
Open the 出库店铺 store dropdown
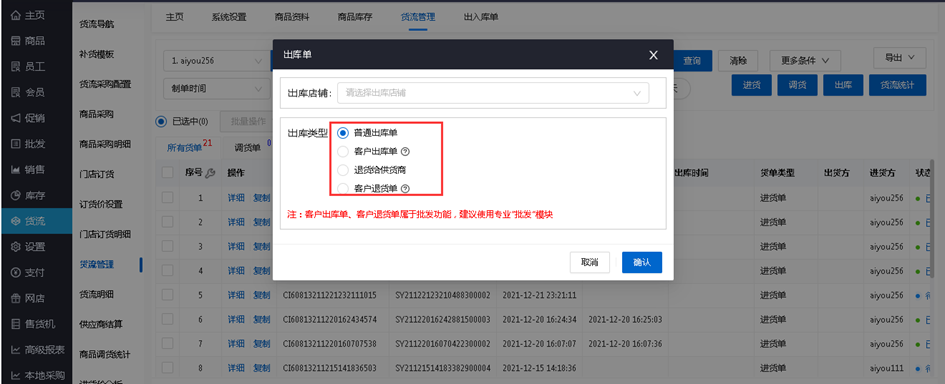click(x=493, y=93)
